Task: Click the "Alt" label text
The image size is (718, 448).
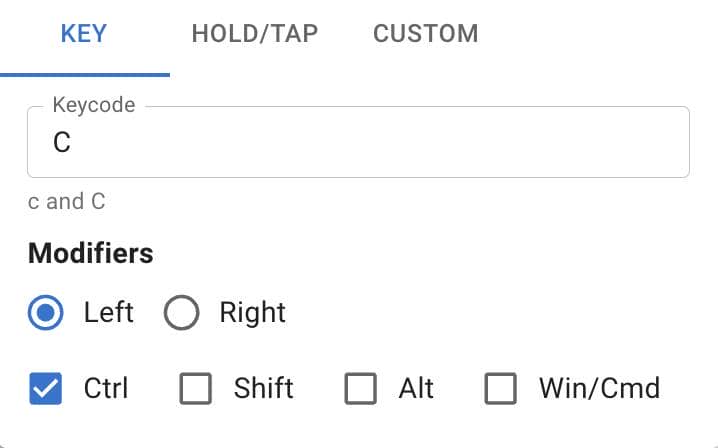Action: click(416, 388)
